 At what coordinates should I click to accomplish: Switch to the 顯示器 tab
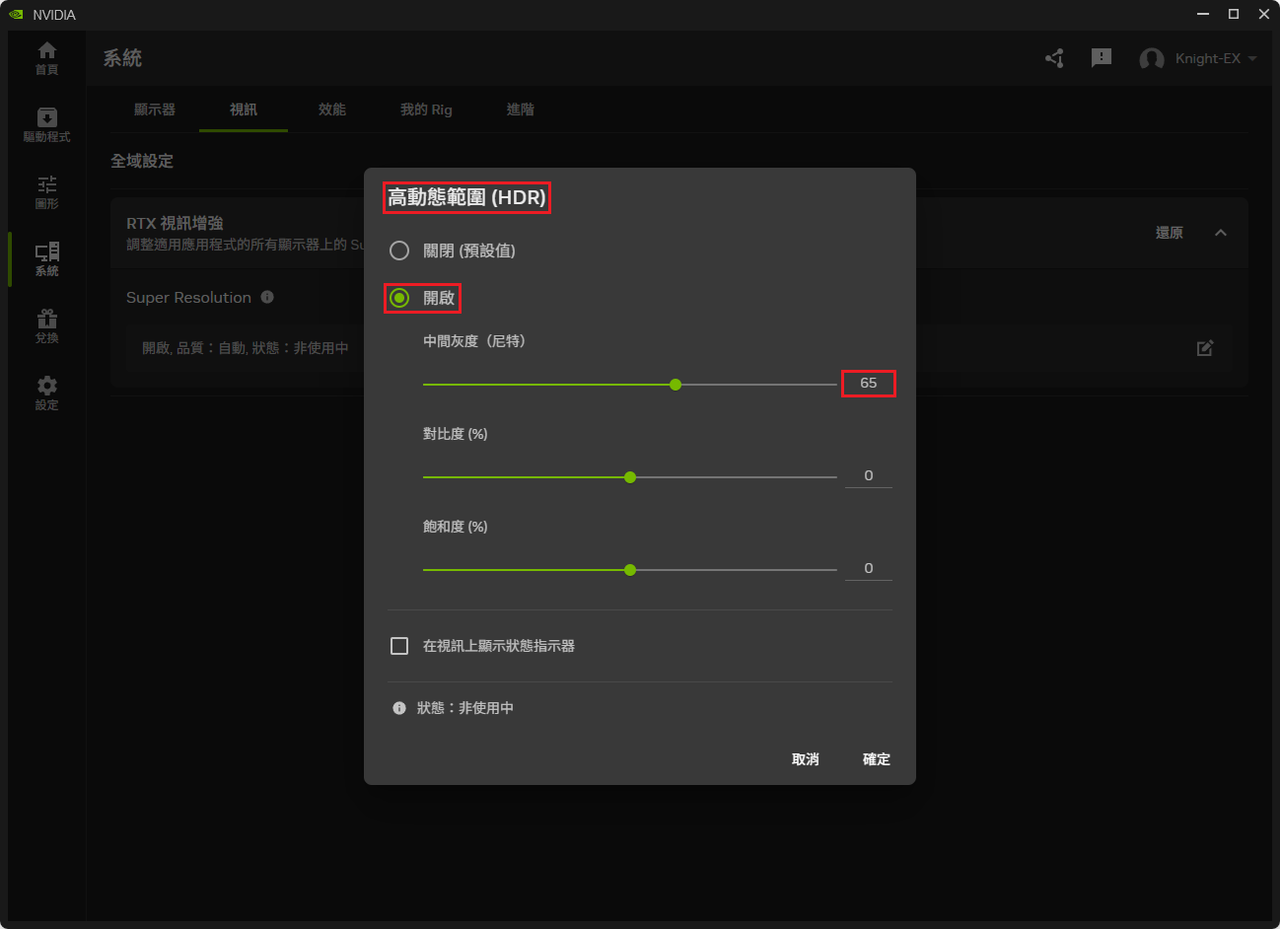tap(155, 109)
